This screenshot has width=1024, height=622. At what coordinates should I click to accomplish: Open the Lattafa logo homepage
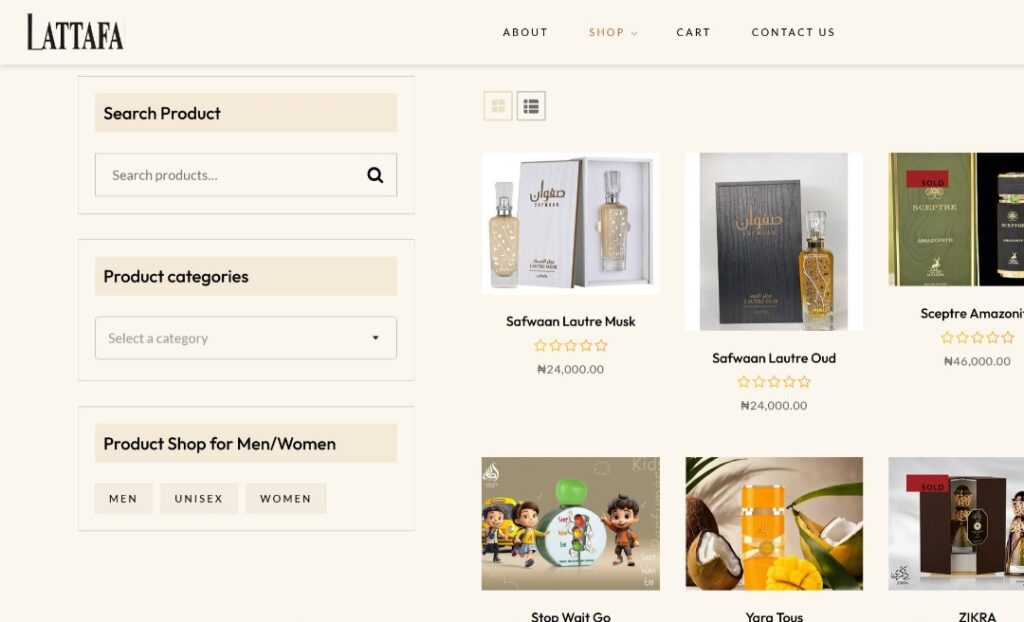click(75, 32)
